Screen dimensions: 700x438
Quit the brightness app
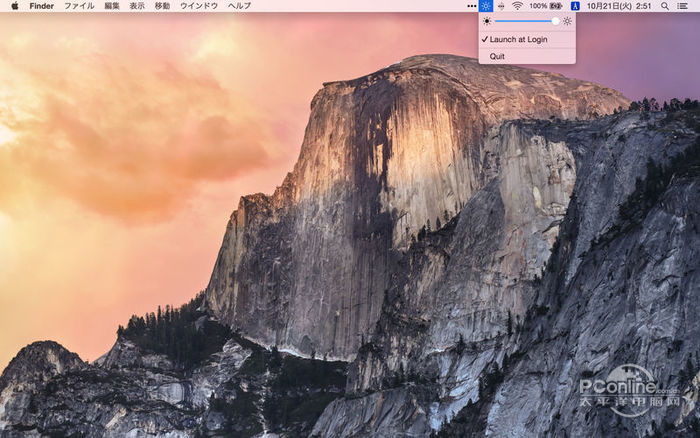(x=527, y=56)
